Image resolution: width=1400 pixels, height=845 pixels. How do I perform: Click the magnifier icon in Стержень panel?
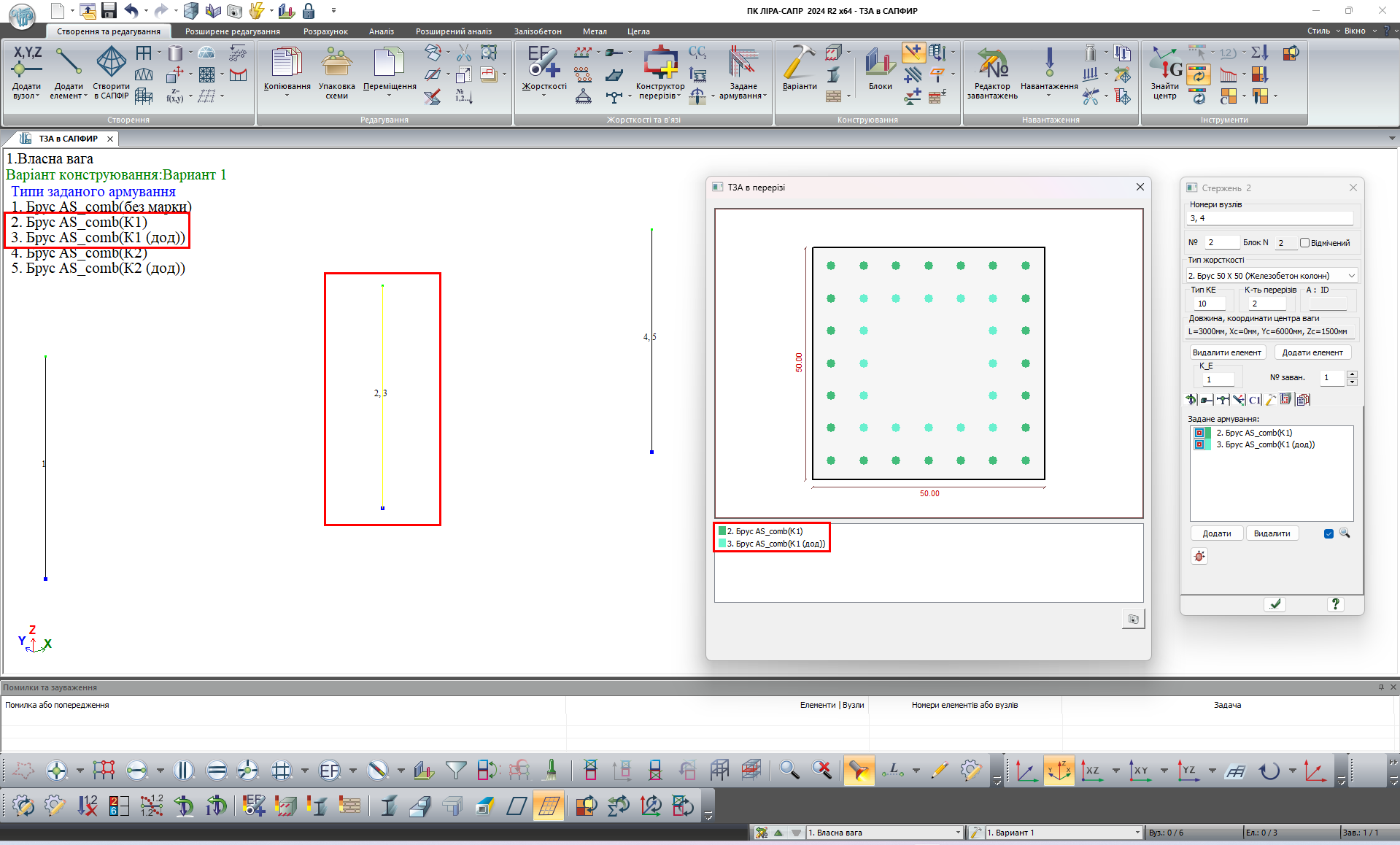[x=1345, y=533]
